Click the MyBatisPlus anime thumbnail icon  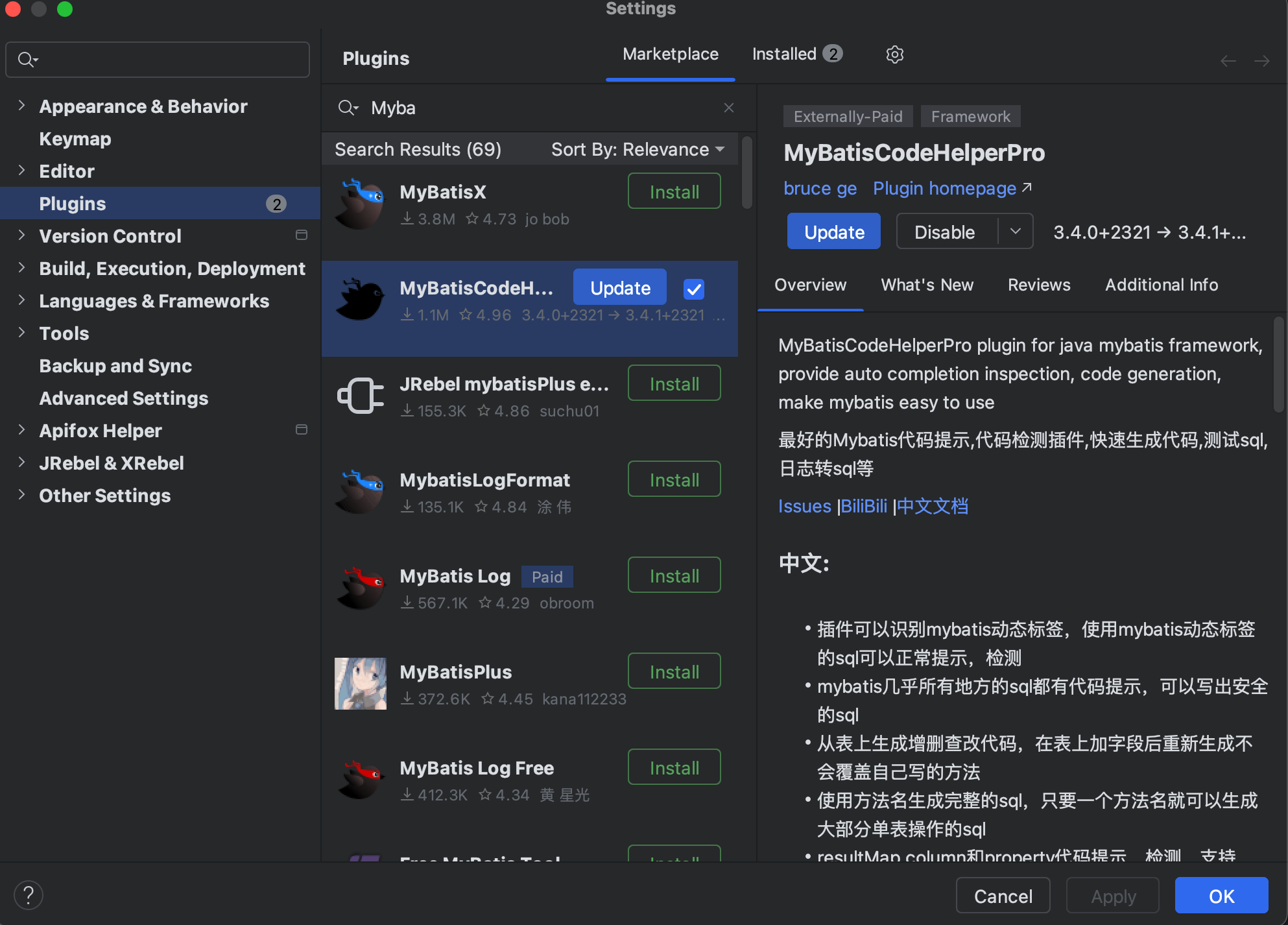(360, 684)
